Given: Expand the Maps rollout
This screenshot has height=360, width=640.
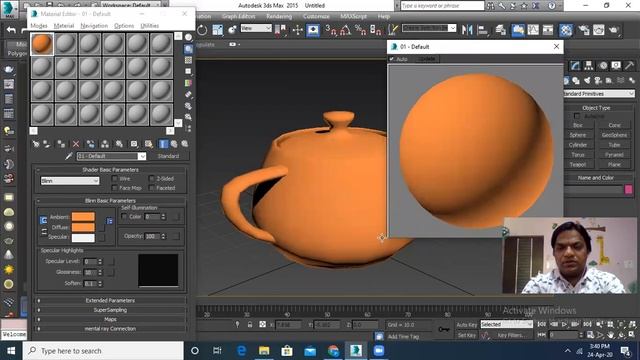Looking at the screenshot, I should 110,319.
